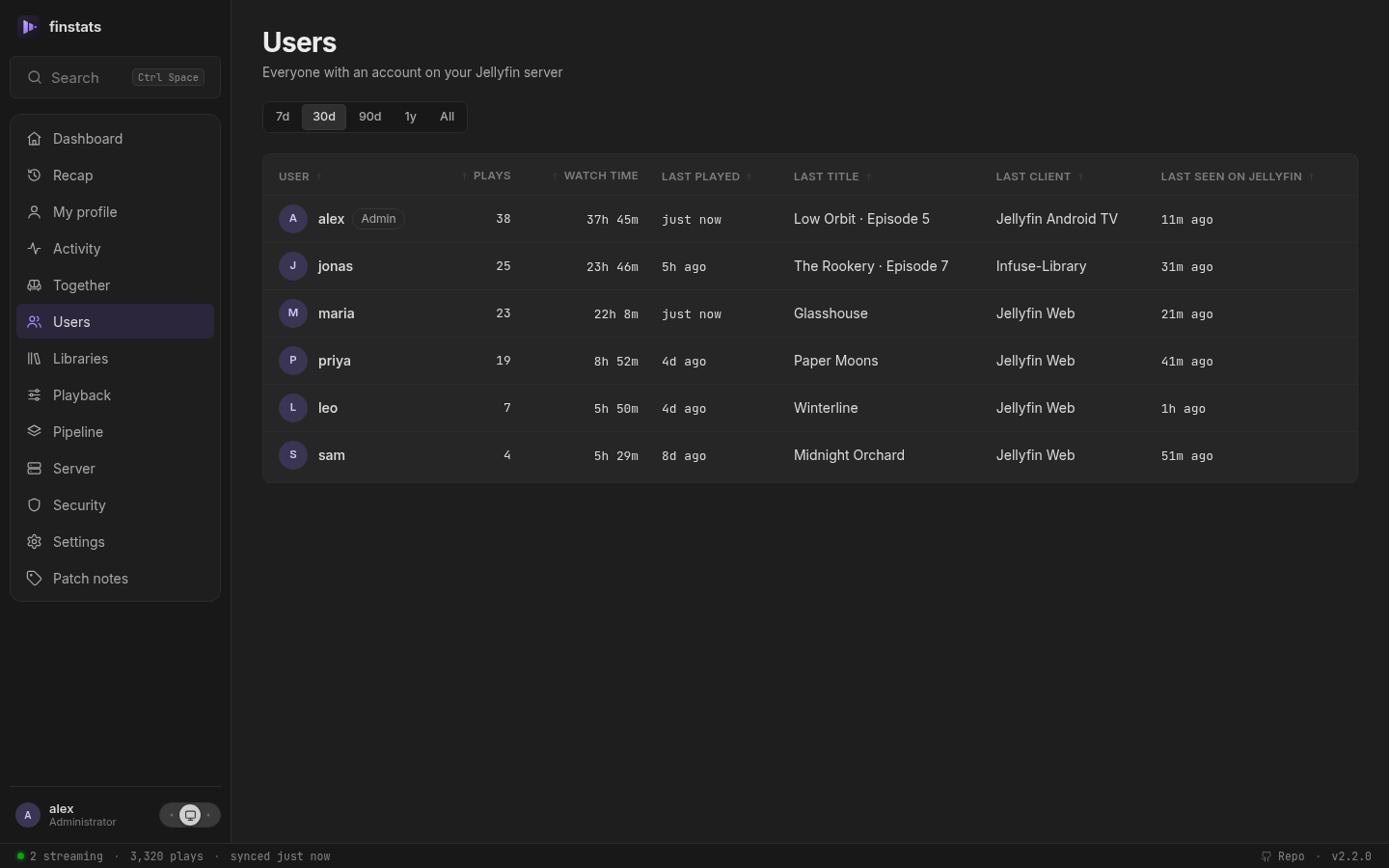Open Libraries via its books icon
This screenshot has width=1389, height=868.
pos(35,359)
